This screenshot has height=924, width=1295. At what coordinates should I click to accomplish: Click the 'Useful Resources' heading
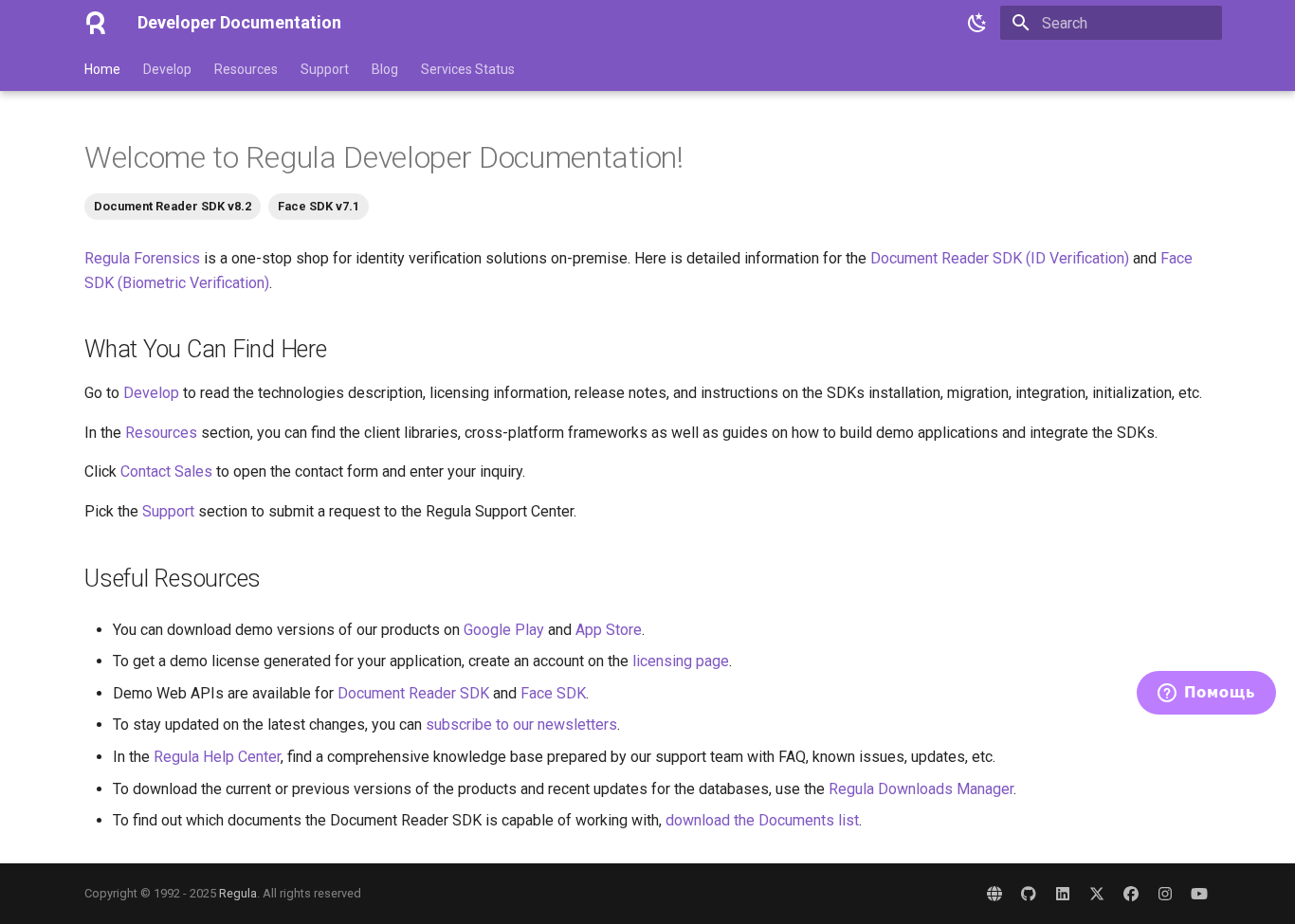172,578
